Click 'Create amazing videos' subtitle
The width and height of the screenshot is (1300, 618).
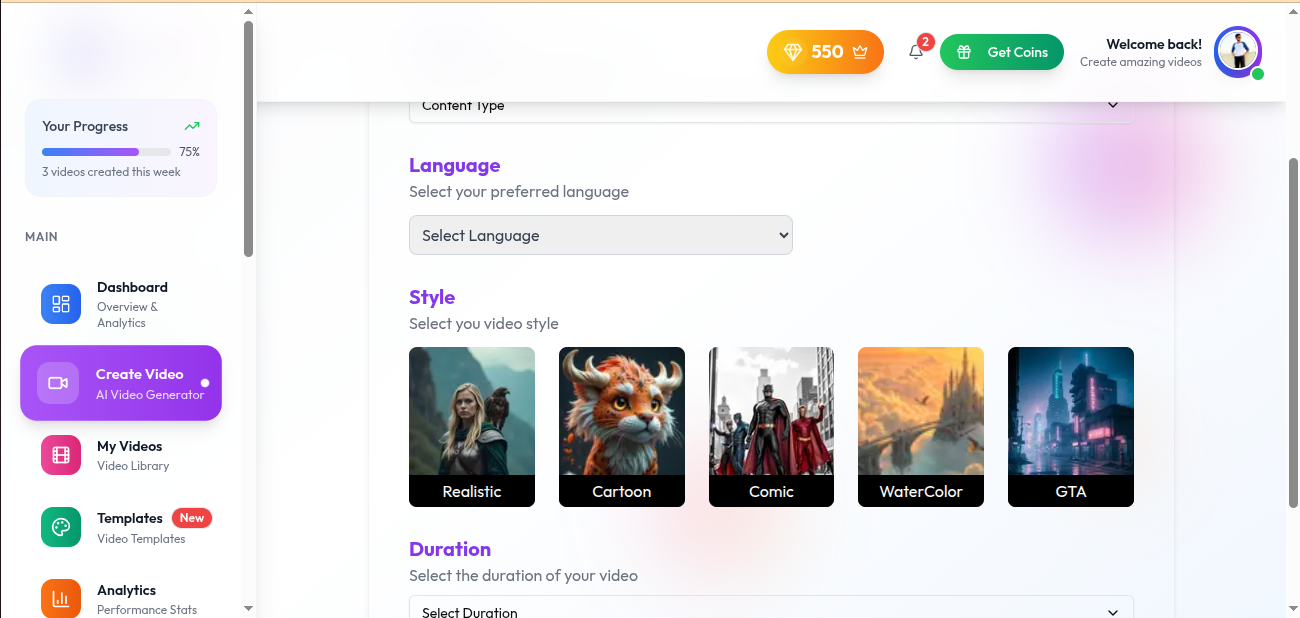(1141, 62)
